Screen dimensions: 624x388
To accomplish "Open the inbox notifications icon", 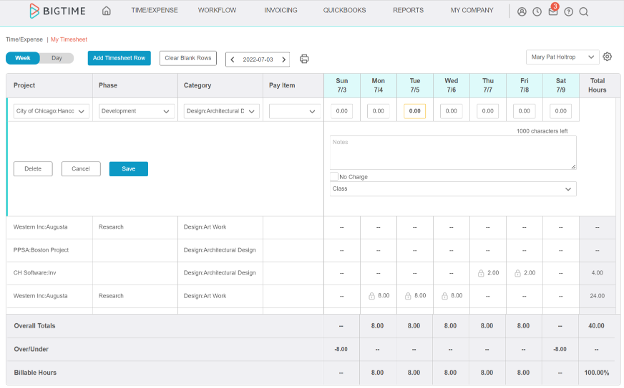I will (553, 11).
